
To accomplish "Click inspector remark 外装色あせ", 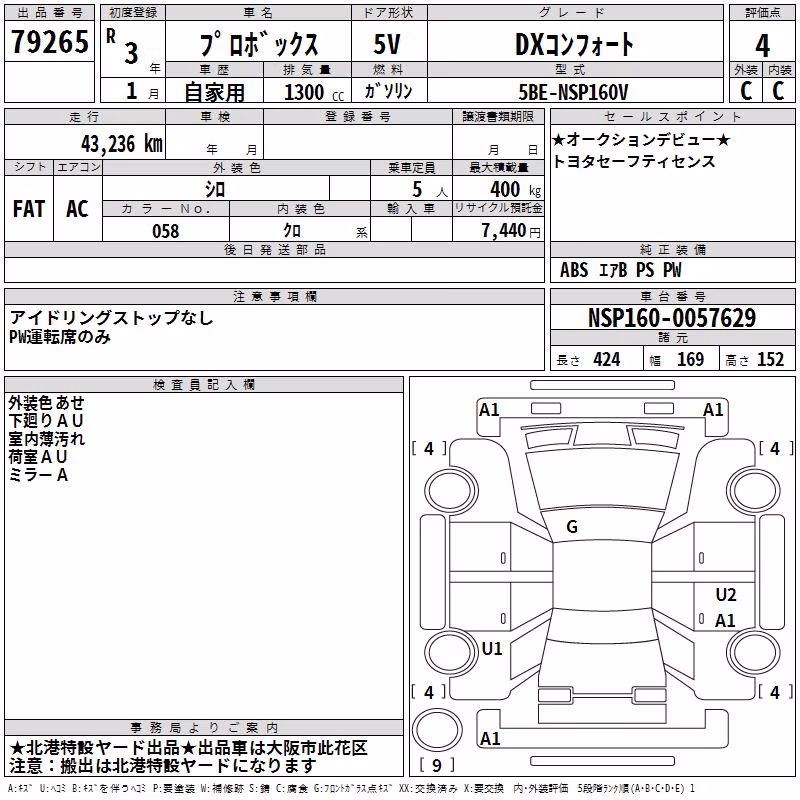I will (46, 403).
